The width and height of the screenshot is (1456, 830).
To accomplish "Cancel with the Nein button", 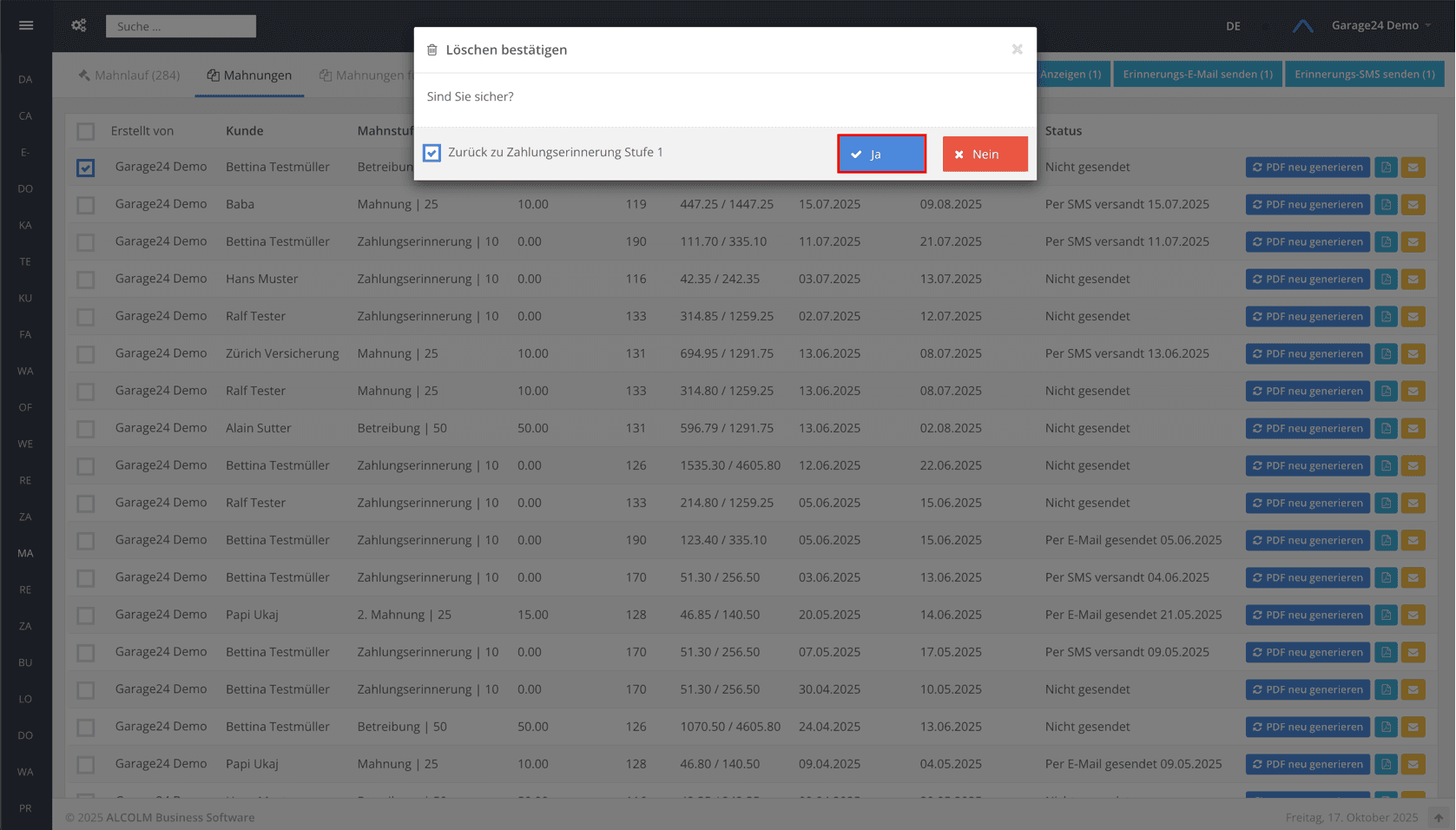I will 985,154.
